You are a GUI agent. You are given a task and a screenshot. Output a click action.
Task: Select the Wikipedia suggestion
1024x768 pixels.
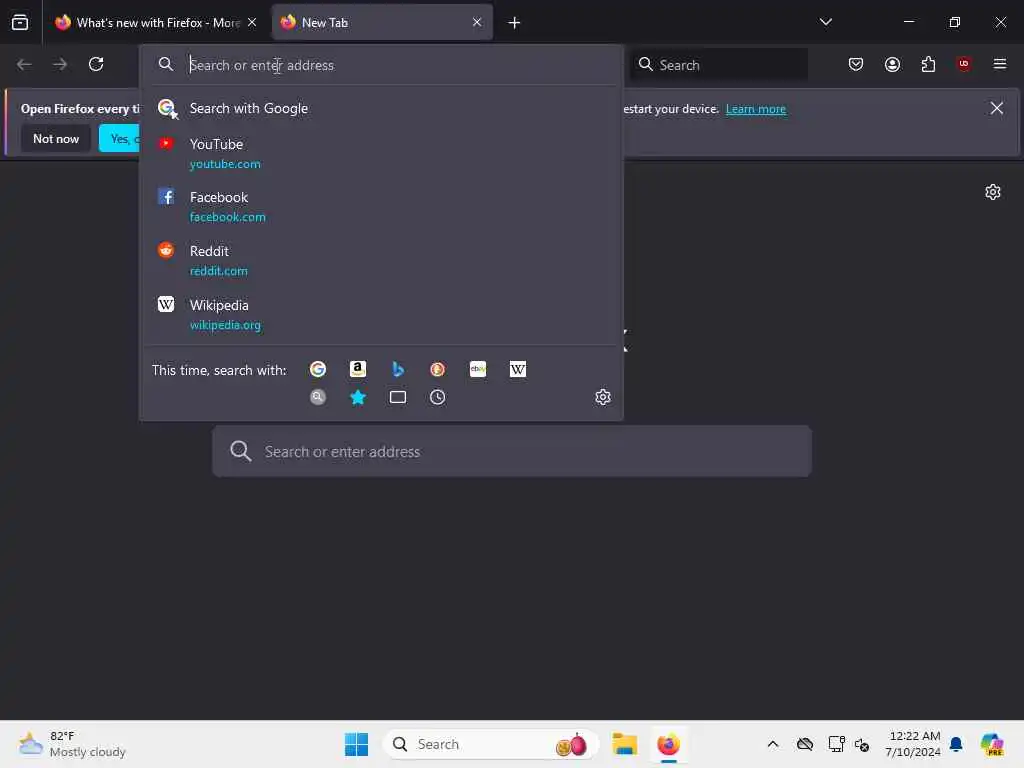(381, 315)
